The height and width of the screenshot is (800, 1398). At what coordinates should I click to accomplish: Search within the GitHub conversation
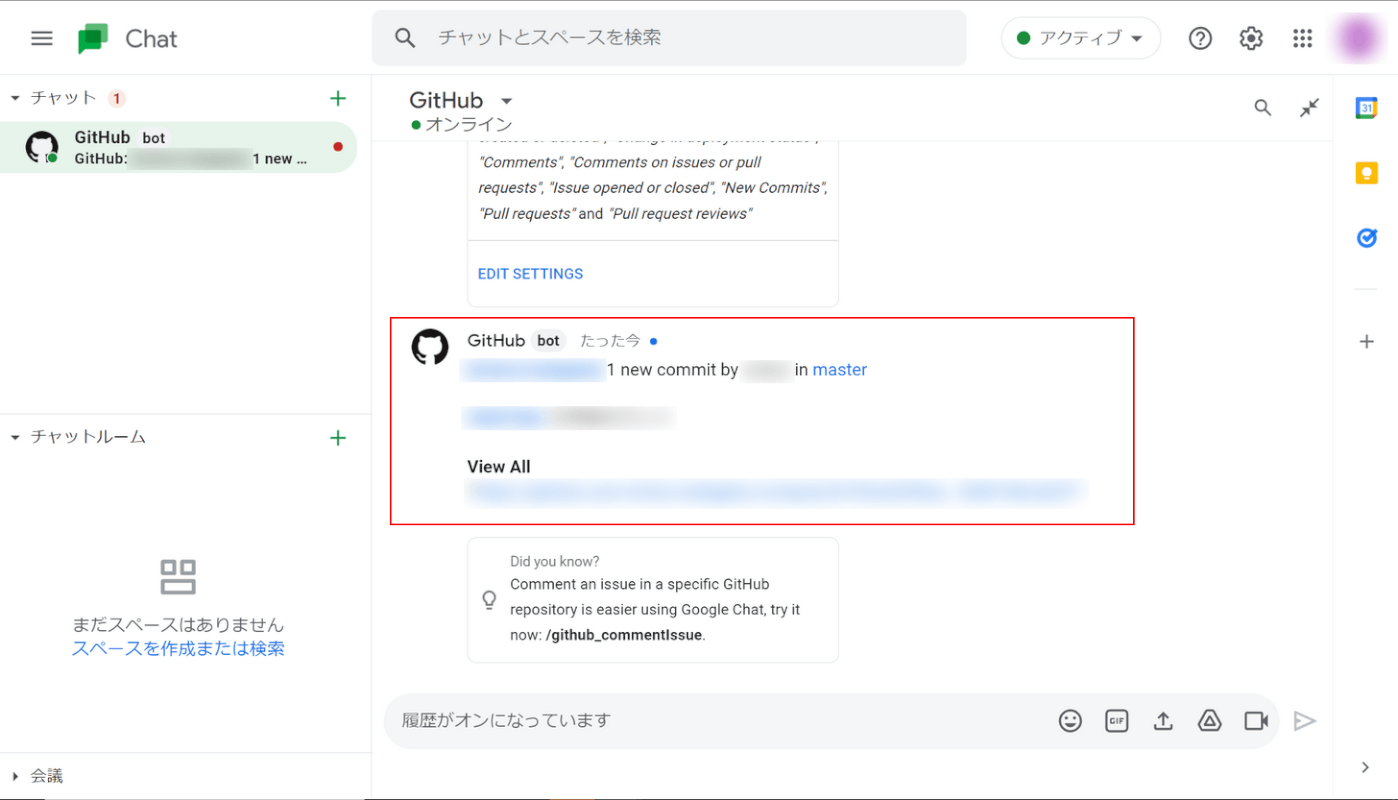(x=1263, y=108)
